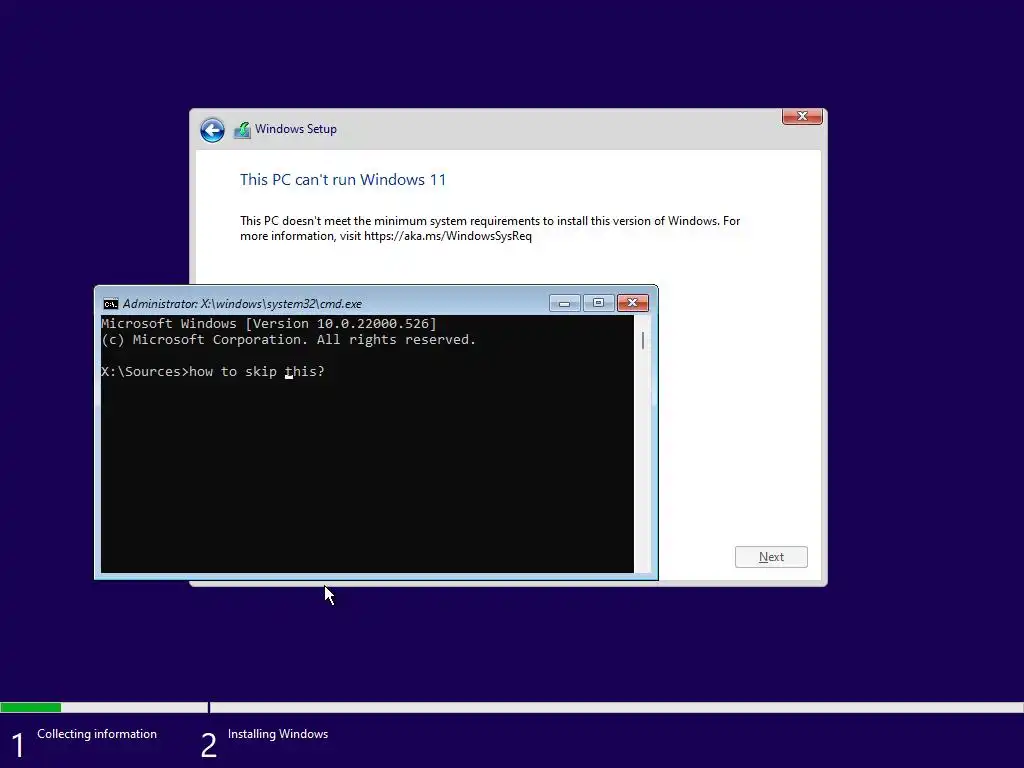Close the Administrator cmd.exe window
The width and height of the screenshot is (1024, 768).
click(x=632, y=303)
